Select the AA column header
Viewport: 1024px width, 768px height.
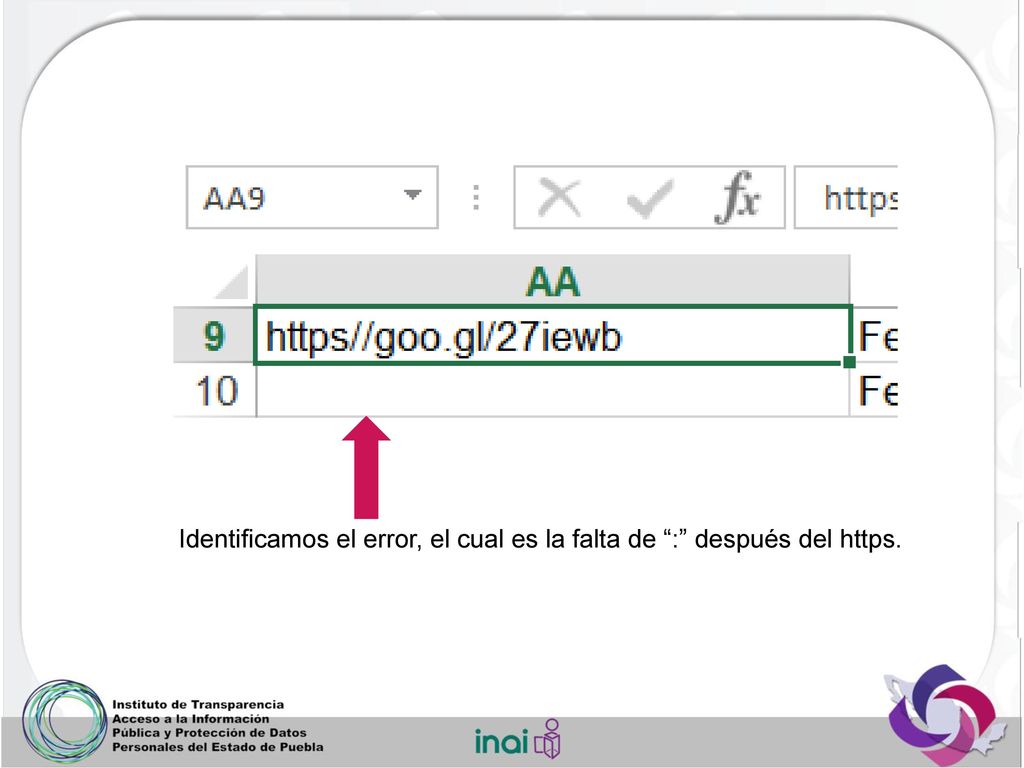coord(553,281)
